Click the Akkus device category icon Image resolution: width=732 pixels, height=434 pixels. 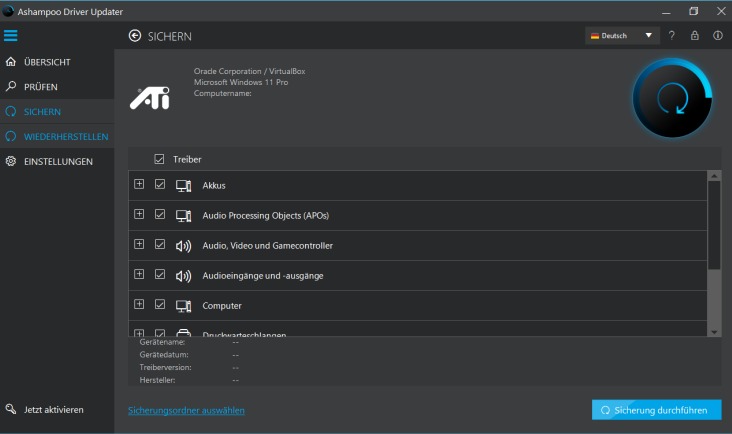click(x=183, y=186)
